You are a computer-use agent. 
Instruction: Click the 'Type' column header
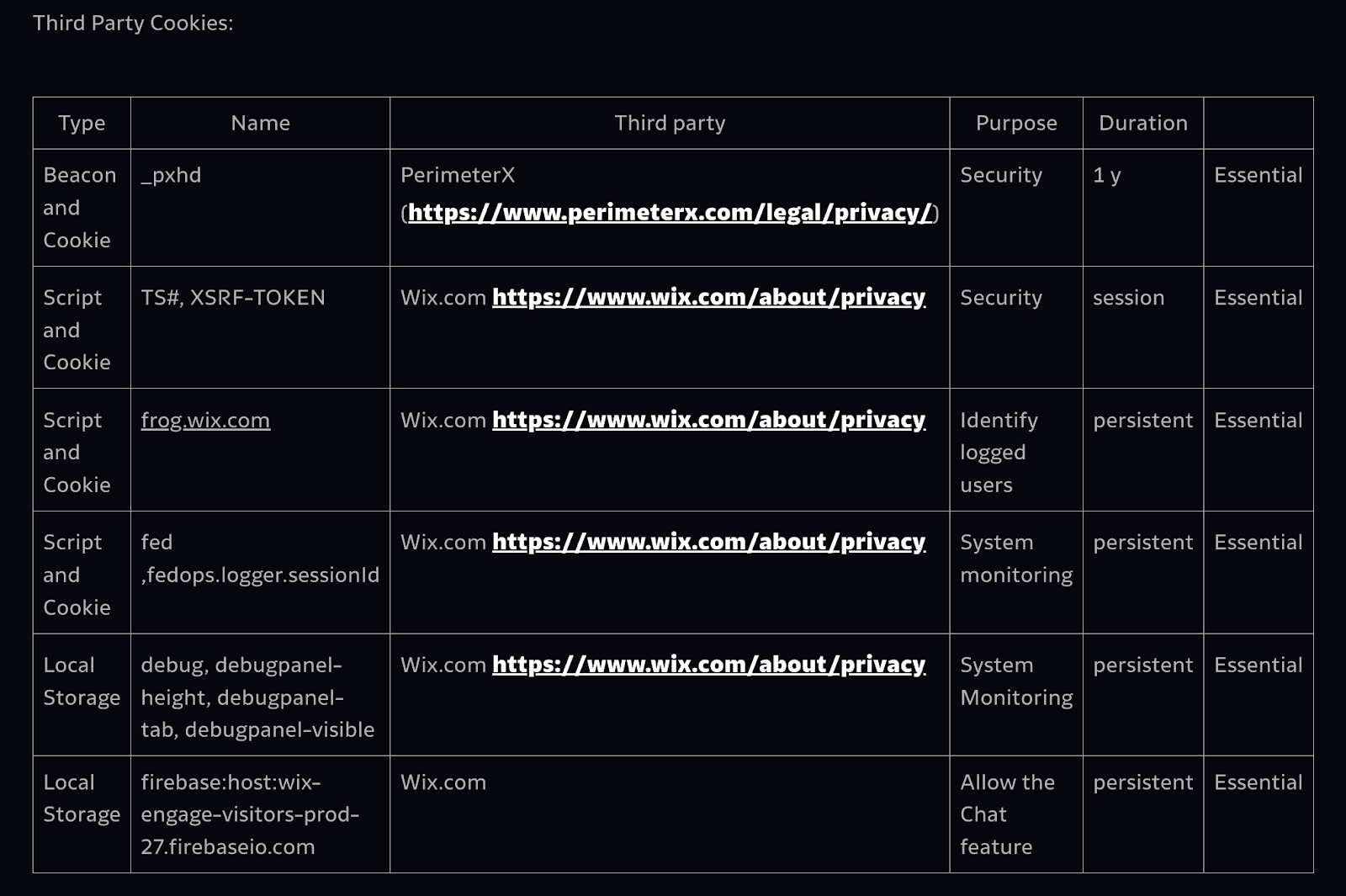pos(82,123)
